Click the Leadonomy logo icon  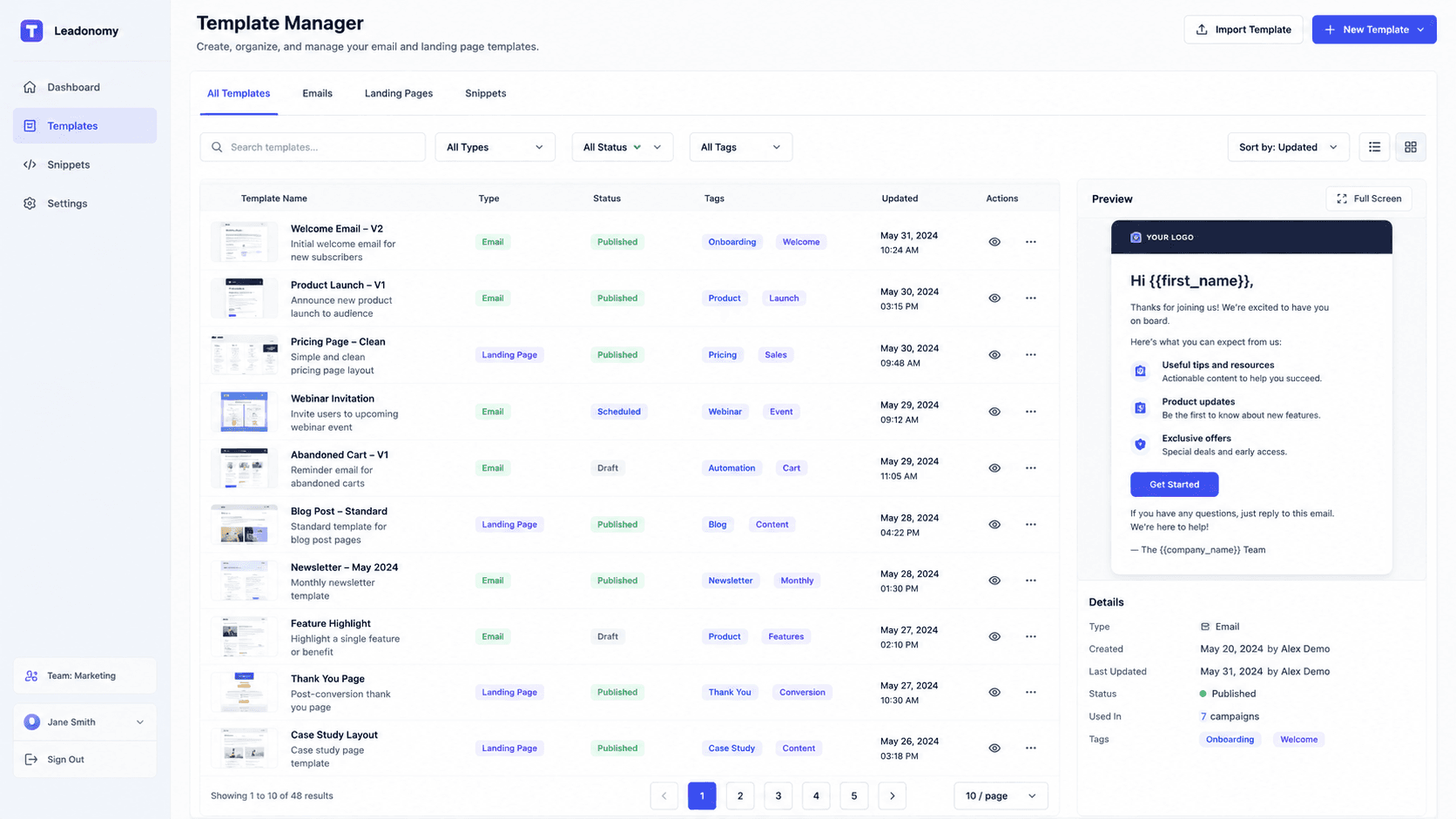coord(31,30)
